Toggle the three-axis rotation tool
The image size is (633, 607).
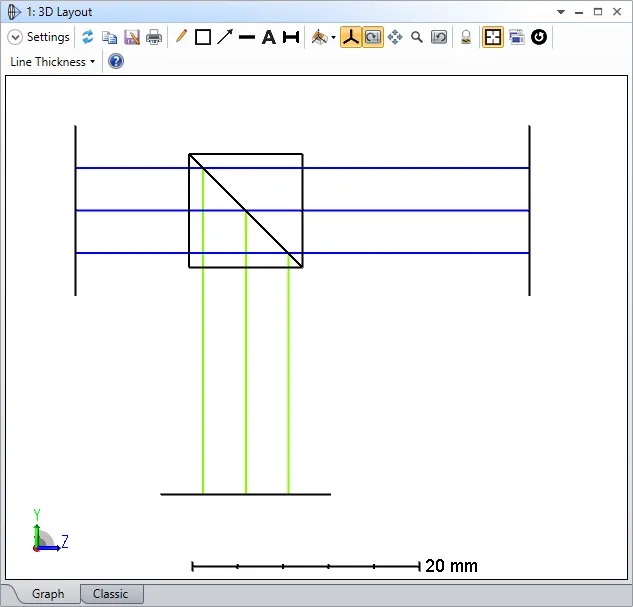(351, 37)
